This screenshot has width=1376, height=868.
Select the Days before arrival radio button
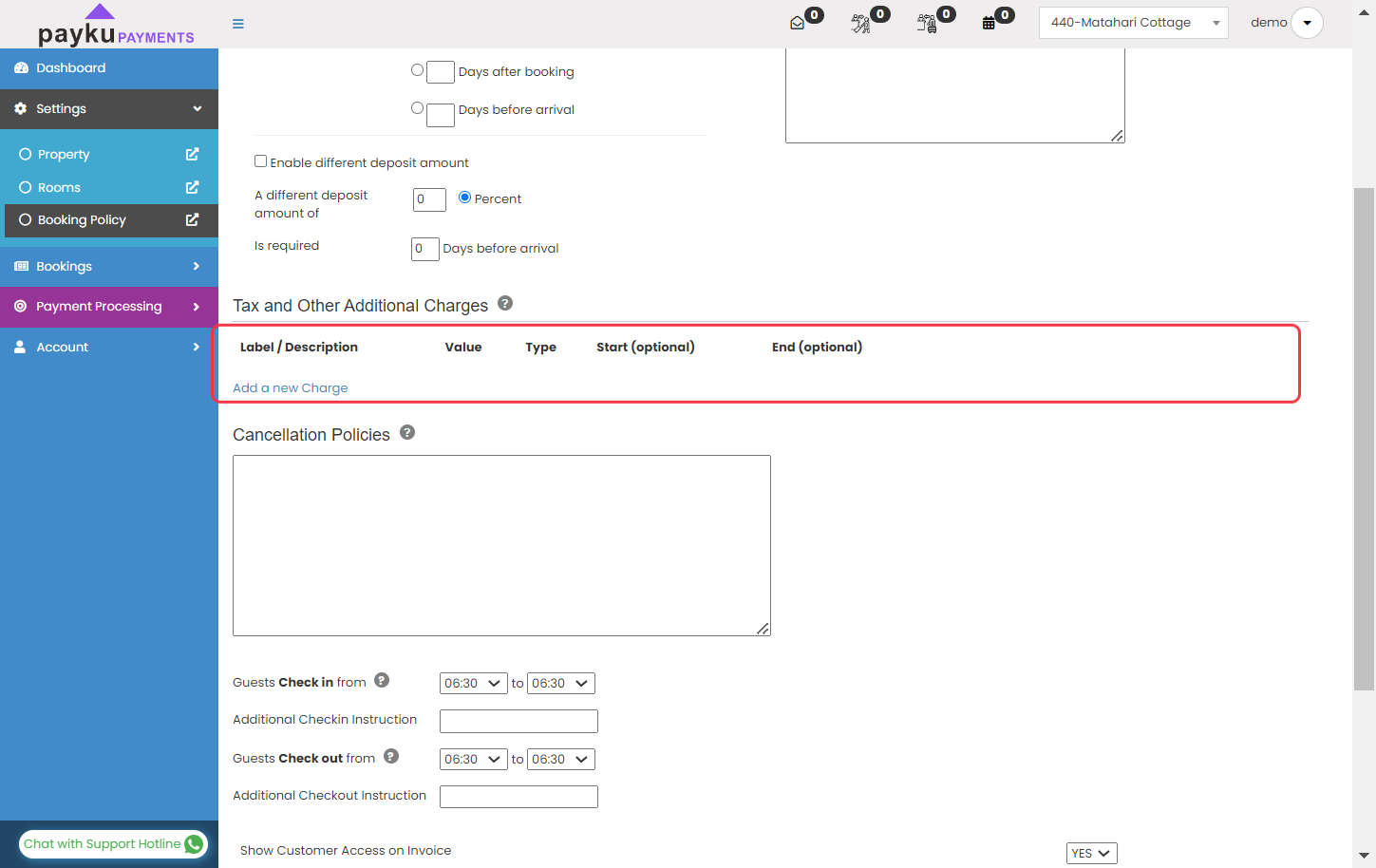tap(417, 108)
